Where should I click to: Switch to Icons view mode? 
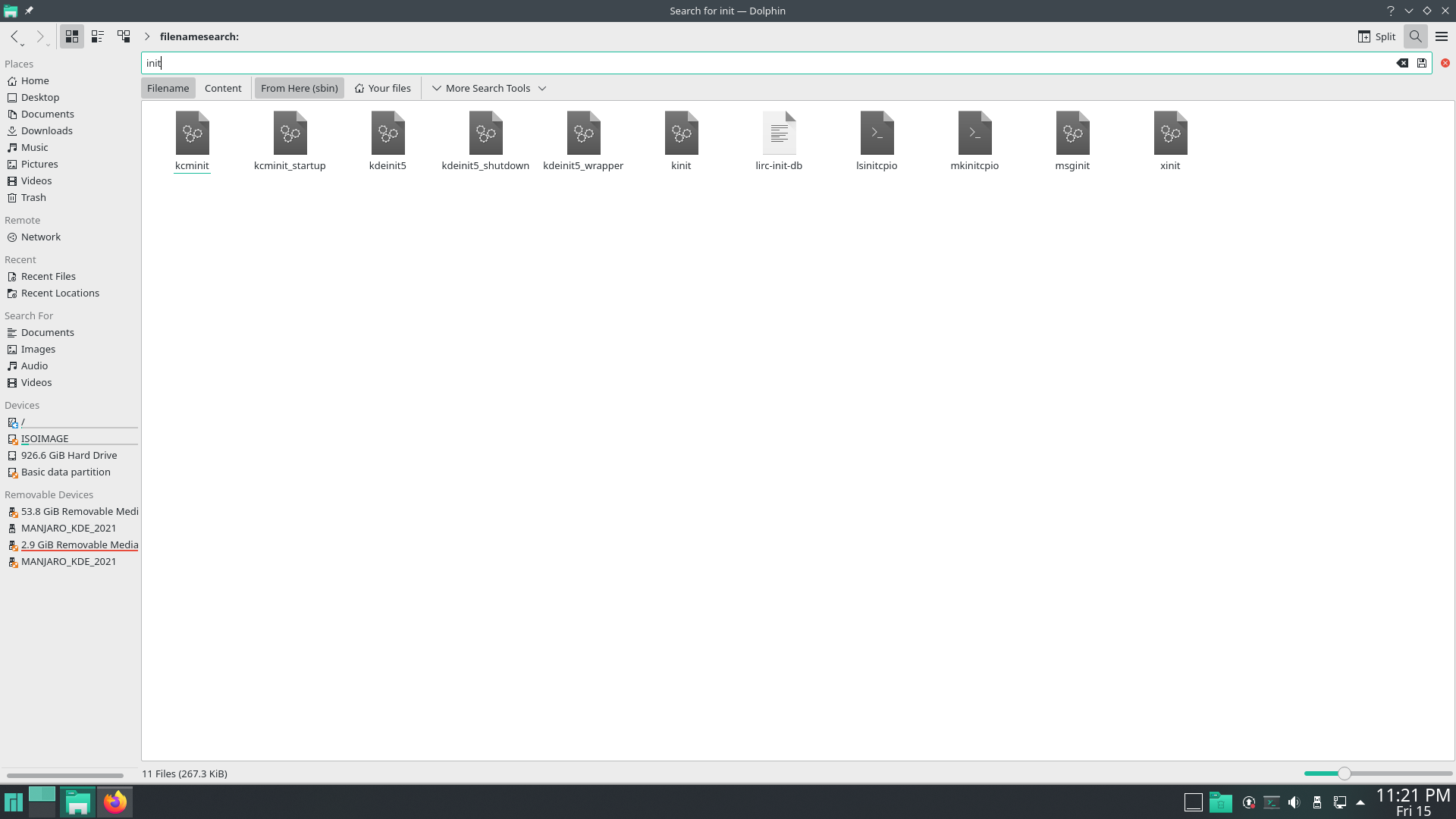tap(72, 36)
